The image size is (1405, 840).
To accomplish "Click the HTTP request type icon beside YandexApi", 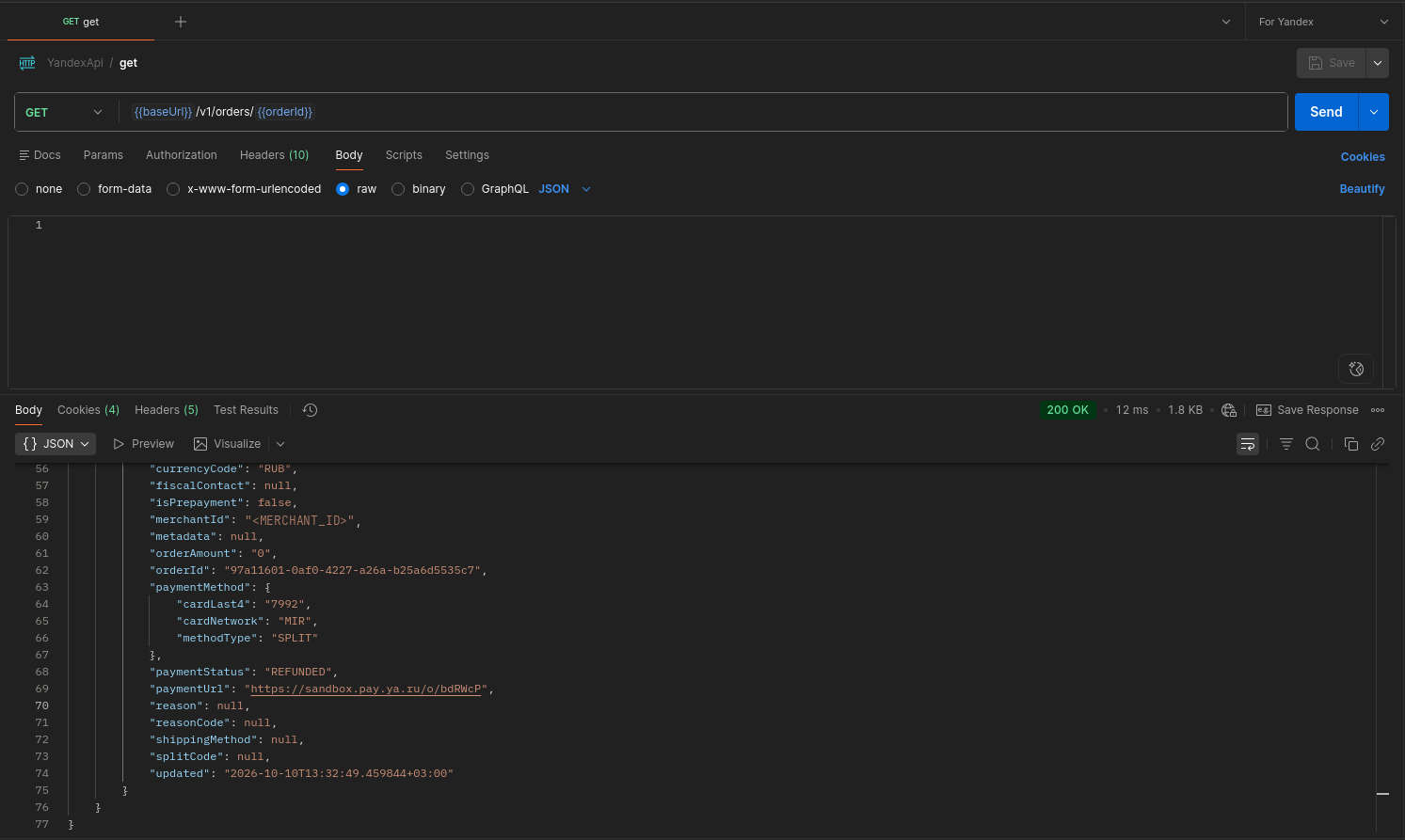I will (x=27, y=63).
